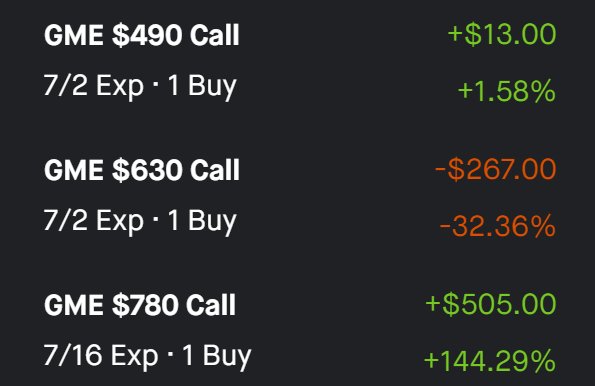
Task: Select the GME ticker in the $490 row
Action: pyautogui.click(x=74, y=35)
